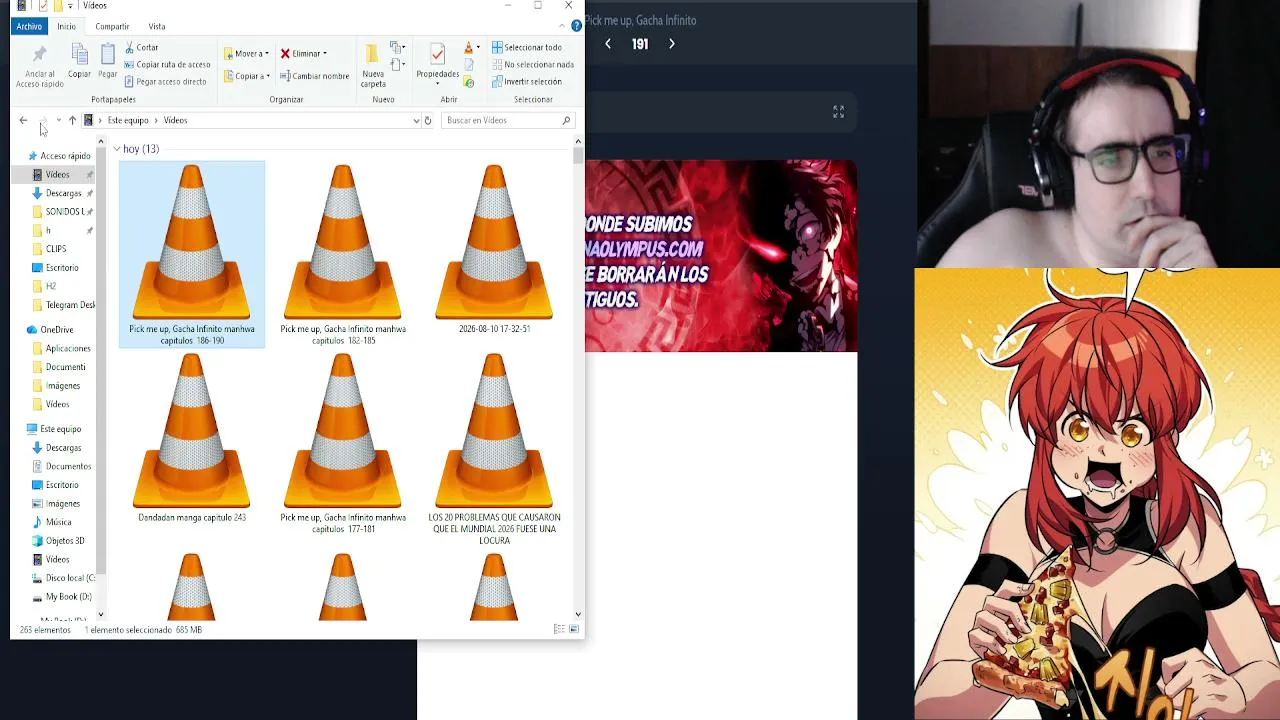Go to next chapter arrow beside 191
This screenshot has width=1280, height=720.
[672, 44]
